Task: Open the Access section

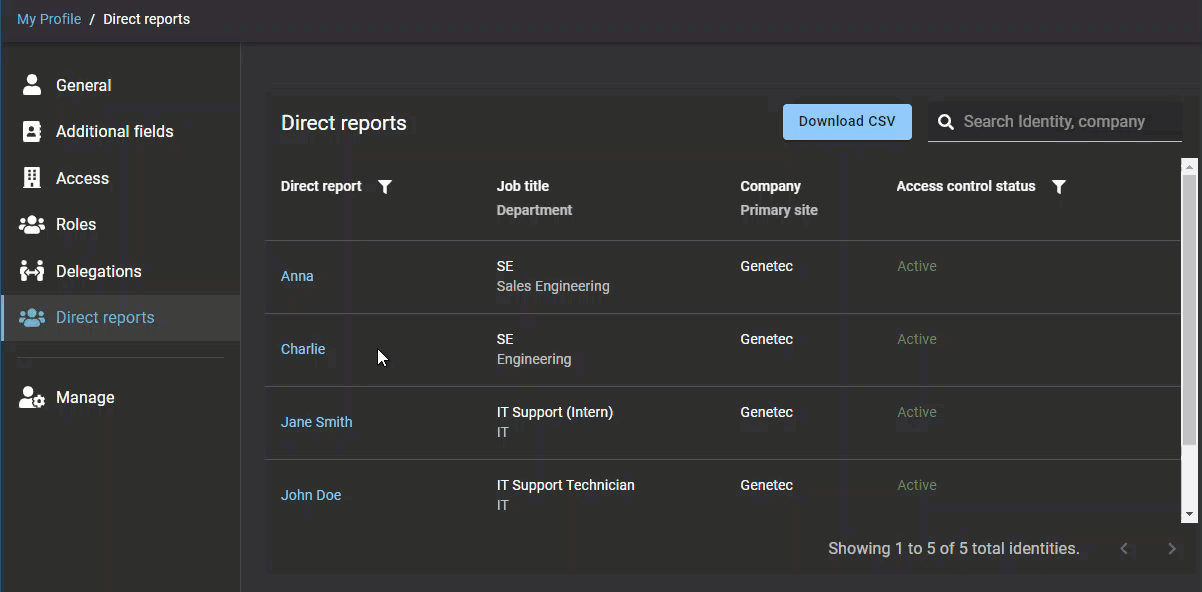Action: tap(121, 178)
